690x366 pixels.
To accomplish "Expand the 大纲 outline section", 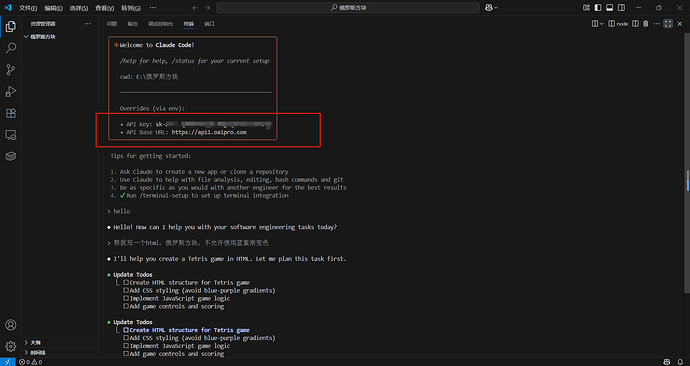I will tap(59, 342).
